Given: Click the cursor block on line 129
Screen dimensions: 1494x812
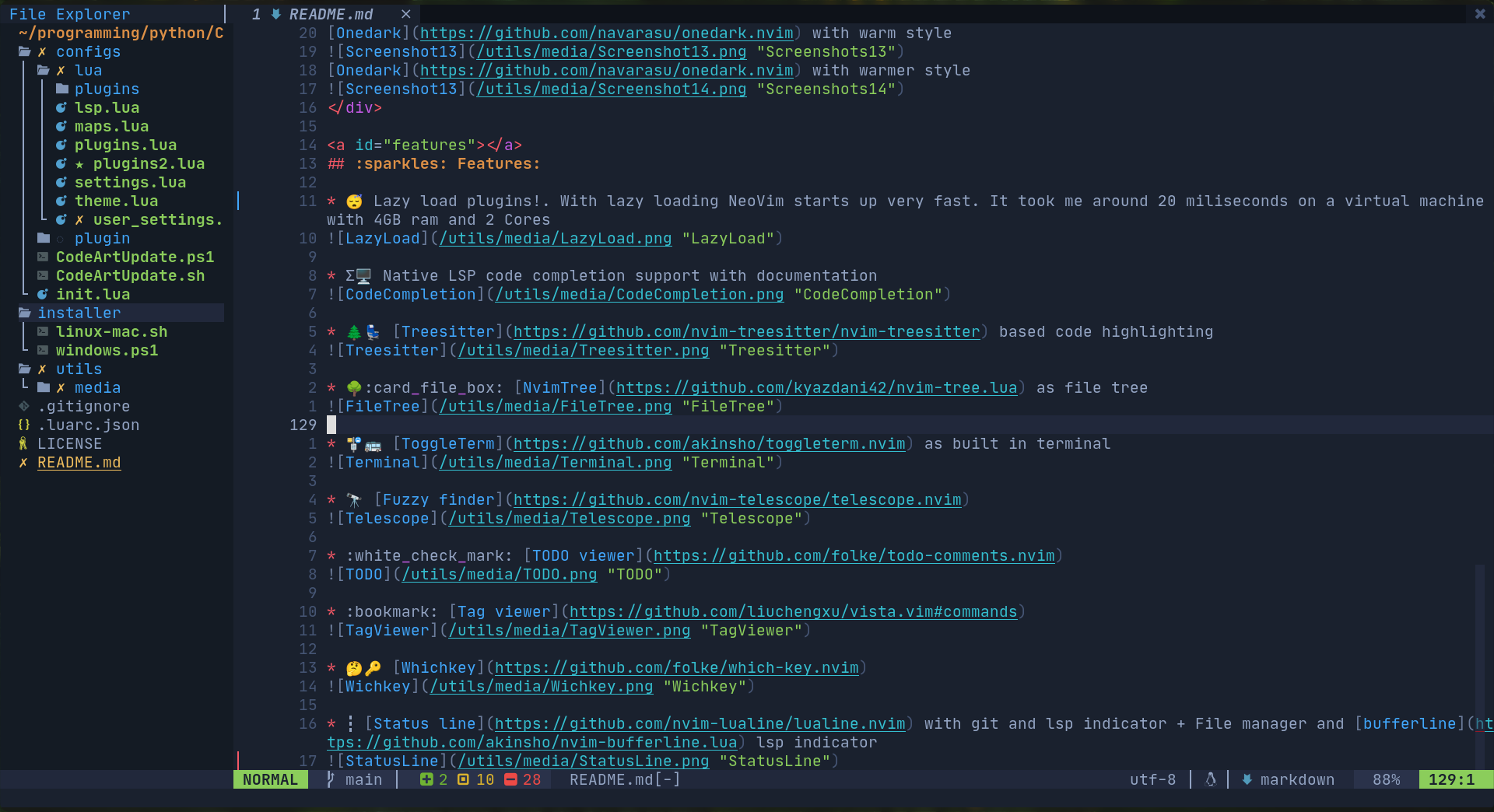Looking at the screenshot, I should (x=331, y=425).
